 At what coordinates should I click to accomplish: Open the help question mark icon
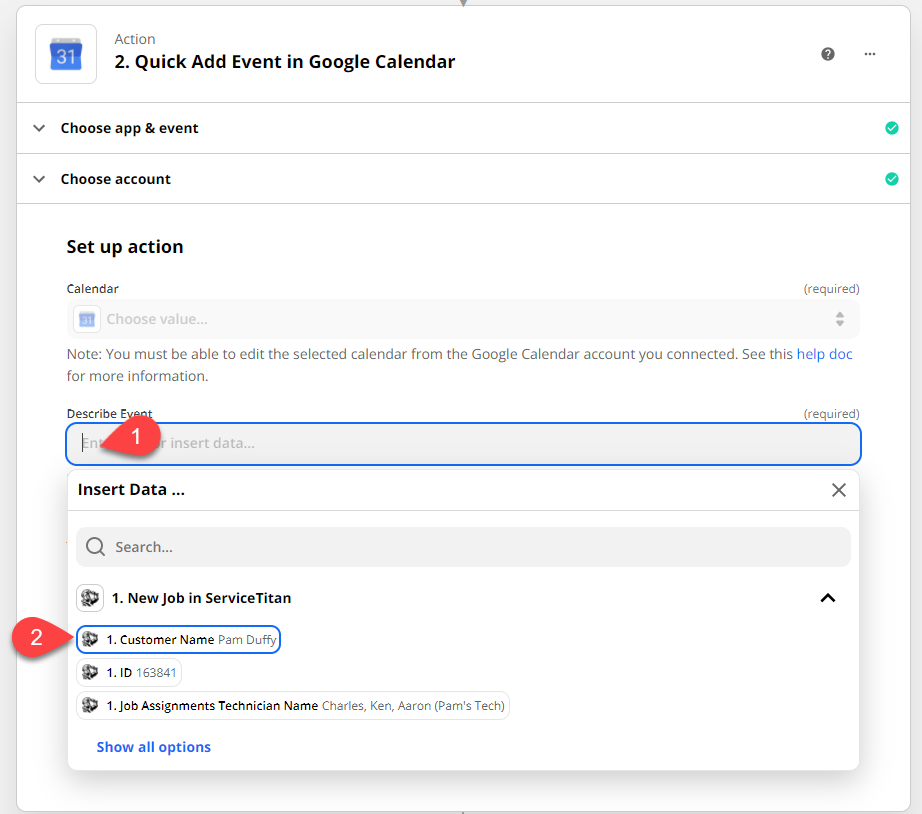tap(828, 54)
